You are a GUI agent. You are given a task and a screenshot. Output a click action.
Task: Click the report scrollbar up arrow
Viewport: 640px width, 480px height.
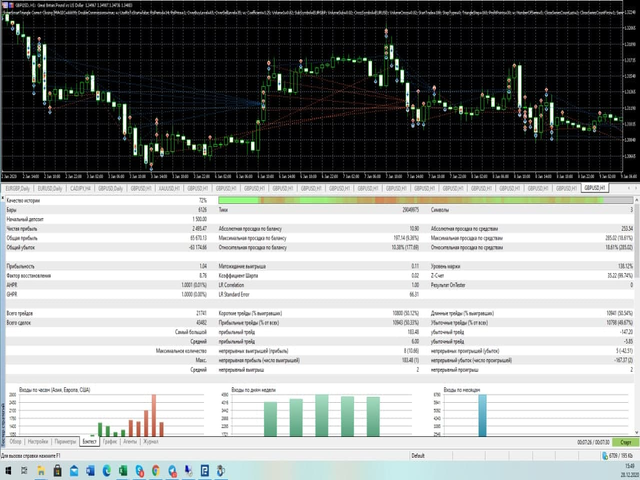pos(636,200)
